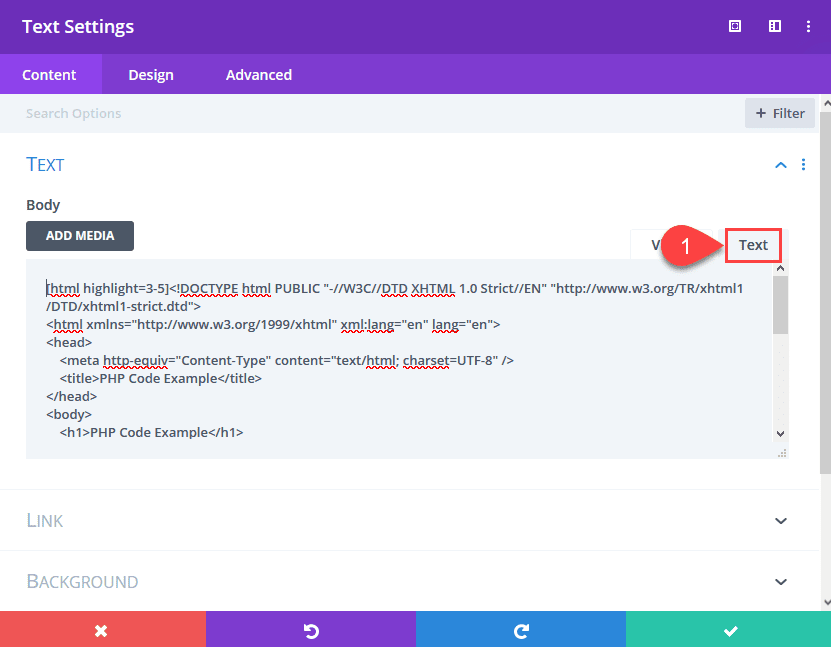831x647 pixels.
Task: Save settings with green checkmark icon
Action: pos(728,630)
